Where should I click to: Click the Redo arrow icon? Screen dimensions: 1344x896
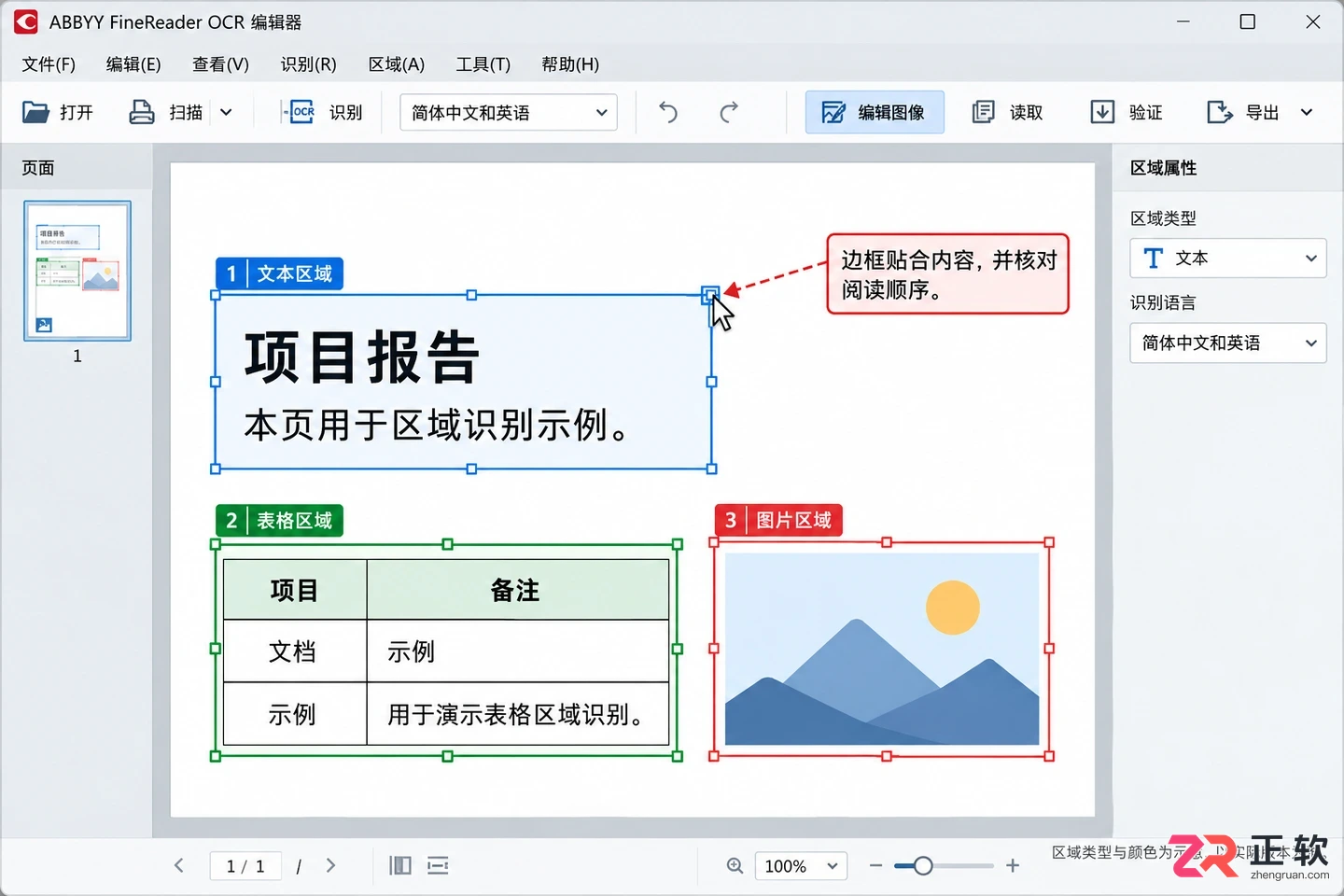point(729,112)
